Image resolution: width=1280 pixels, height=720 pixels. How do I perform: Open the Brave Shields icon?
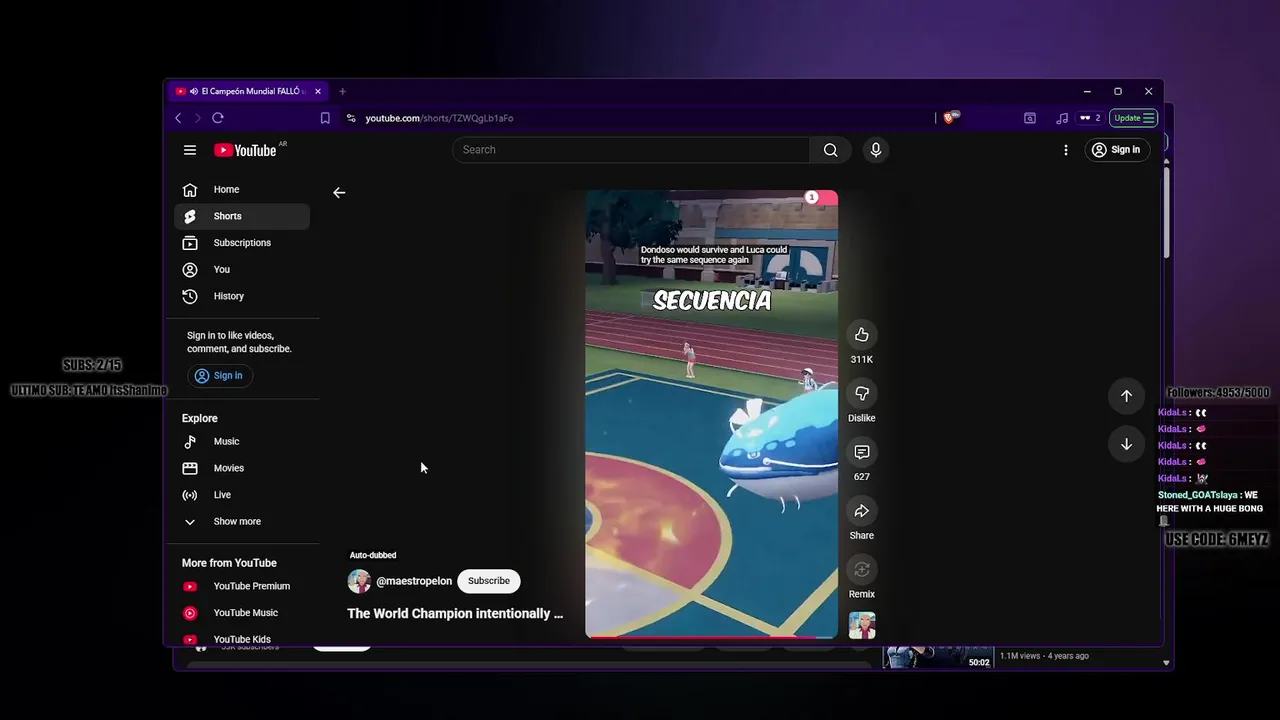click(x=951, y=117)
